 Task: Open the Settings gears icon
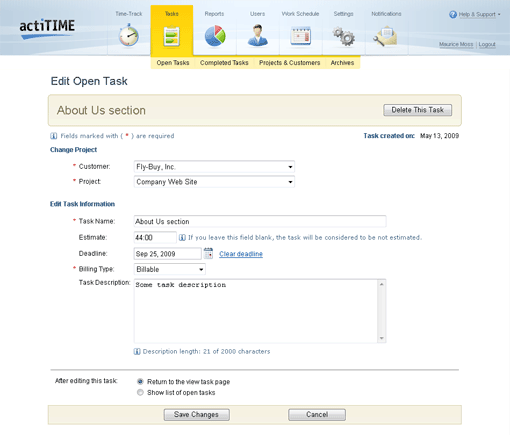[343, 36]
